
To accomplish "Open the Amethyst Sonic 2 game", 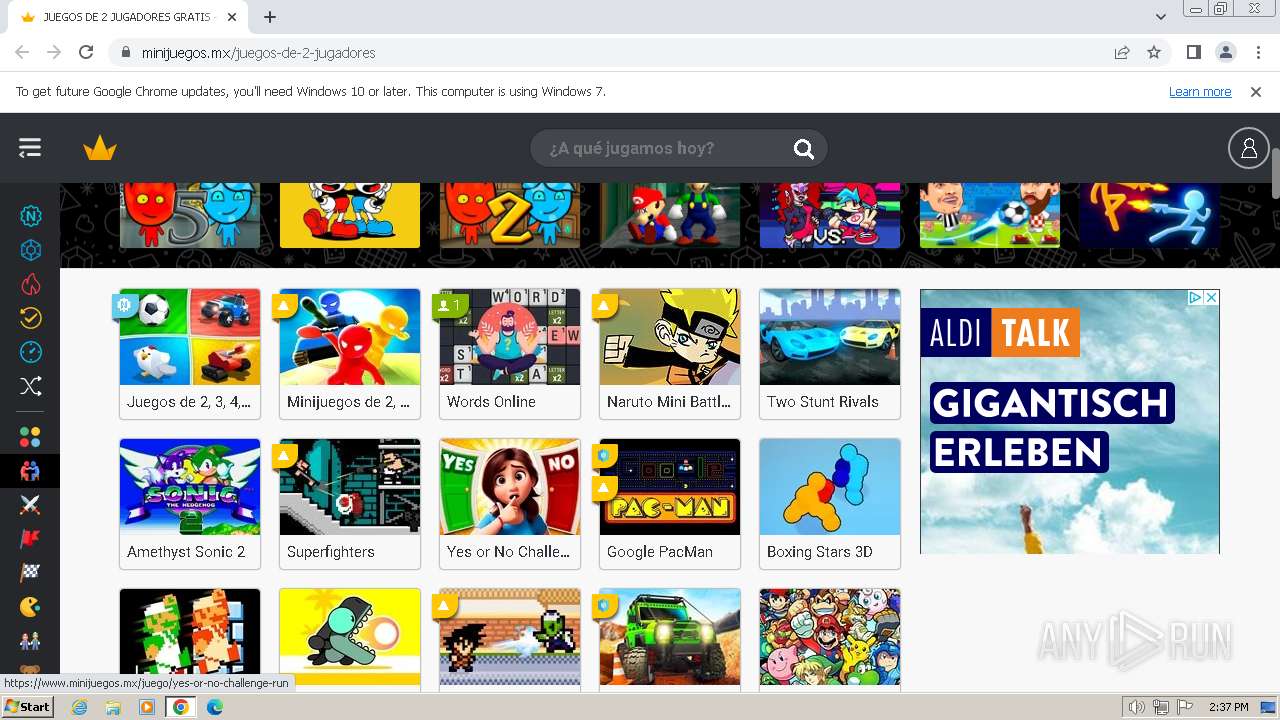I will click(x=190, y=504).
